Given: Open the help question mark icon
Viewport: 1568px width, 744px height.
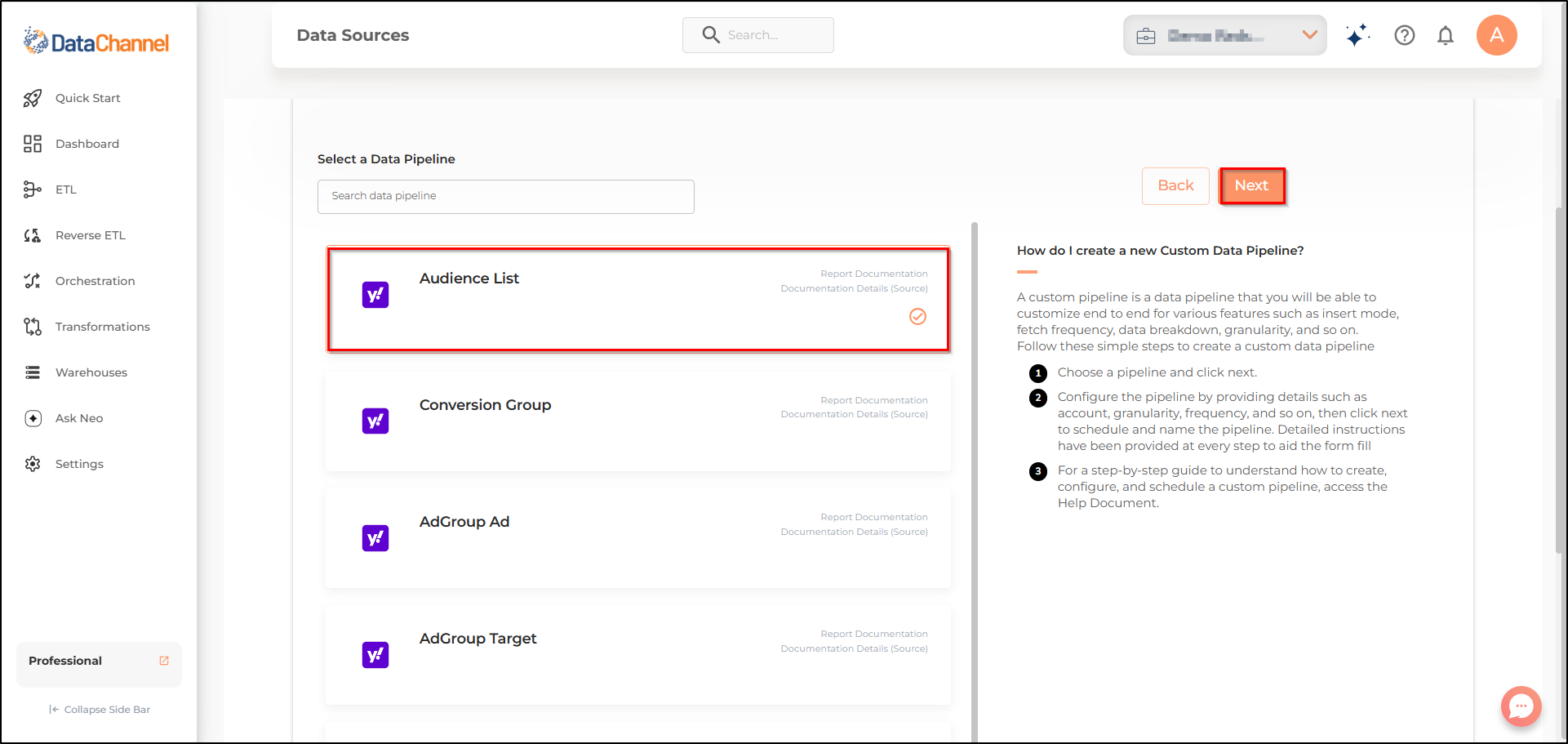Looking at the screenshot, I should point(1405,35).
